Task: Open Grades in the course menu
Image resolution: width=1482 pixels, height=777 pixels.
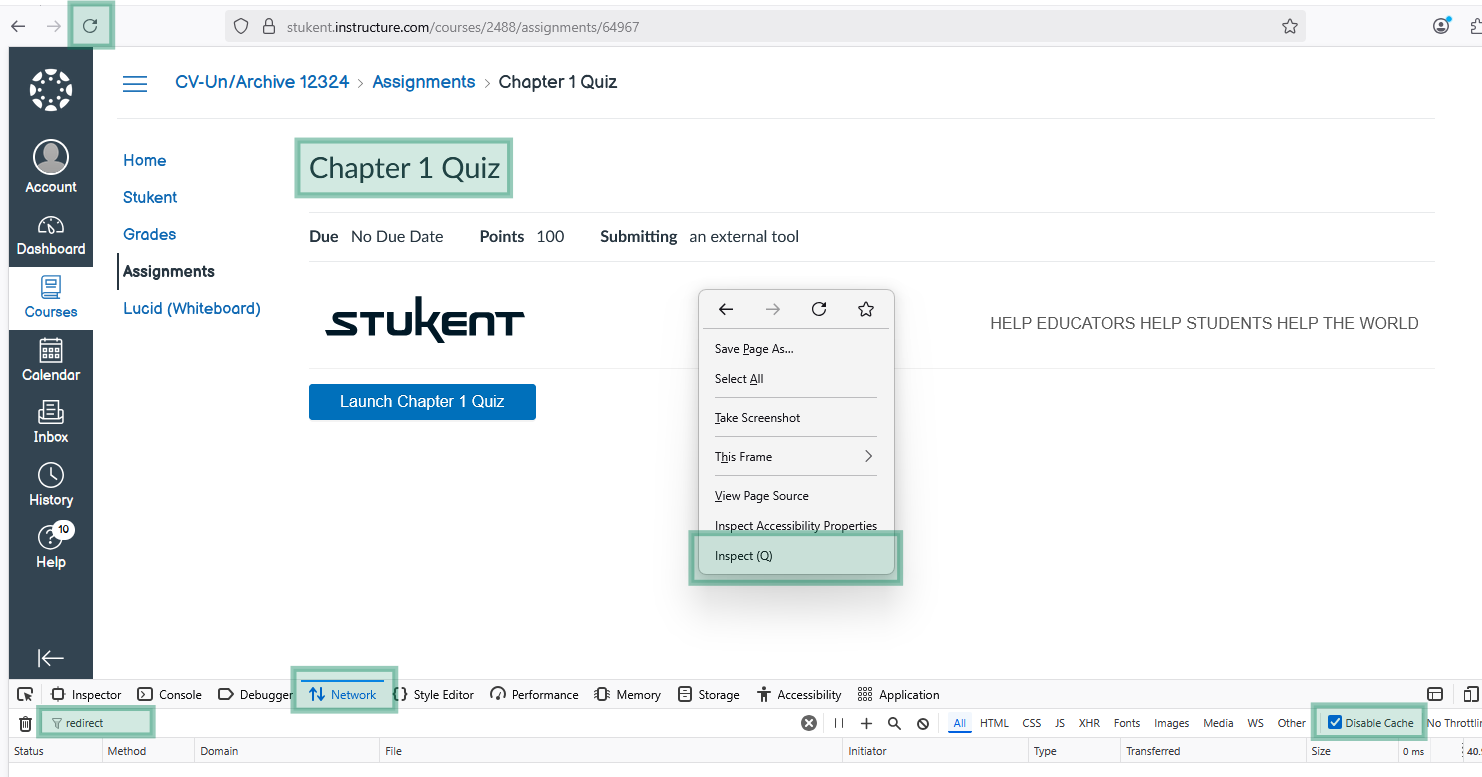Action: point(149,234)
